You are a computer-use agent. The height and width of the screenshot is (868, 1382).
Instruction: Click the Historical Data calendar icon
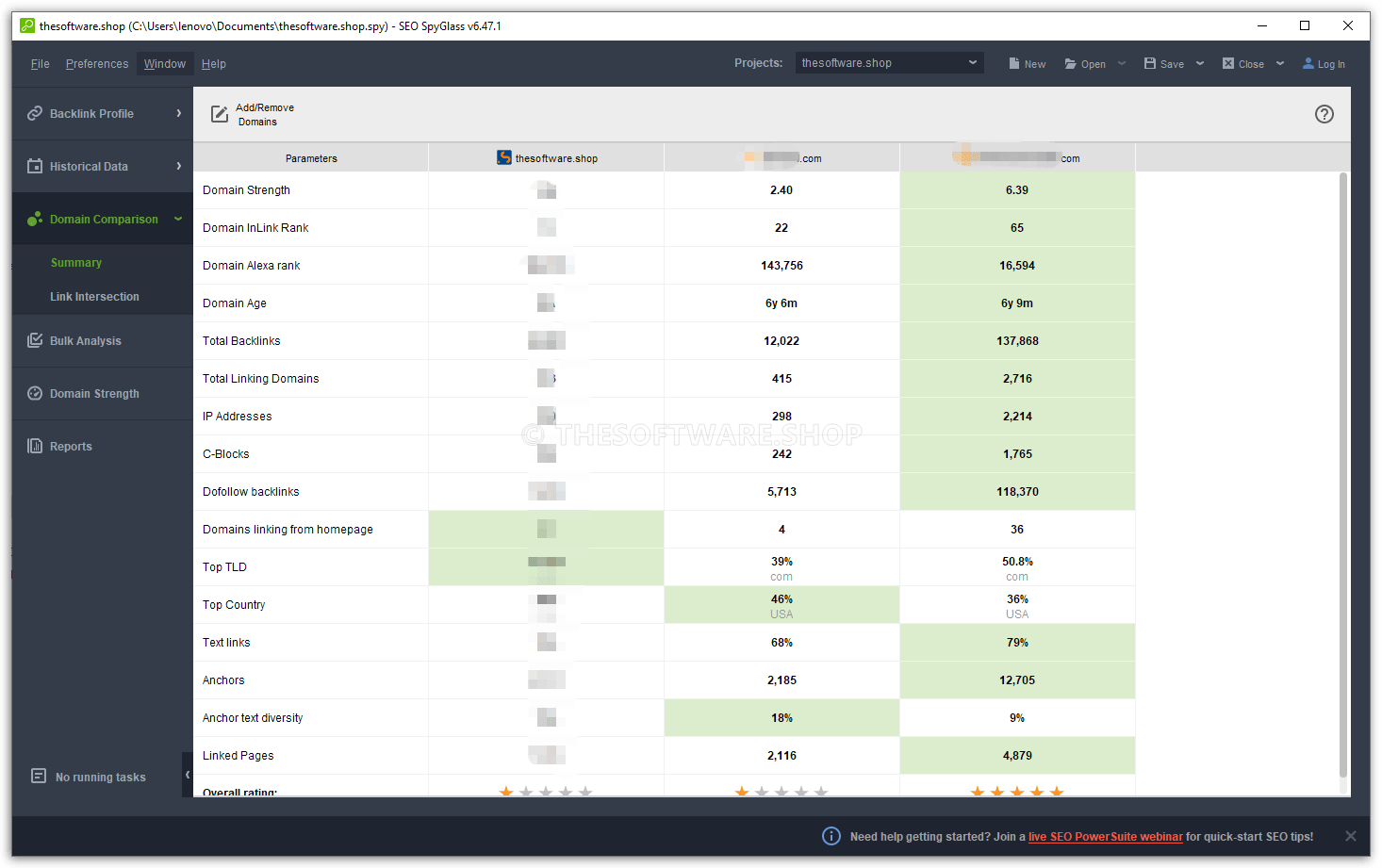click(x=35, y=166)
